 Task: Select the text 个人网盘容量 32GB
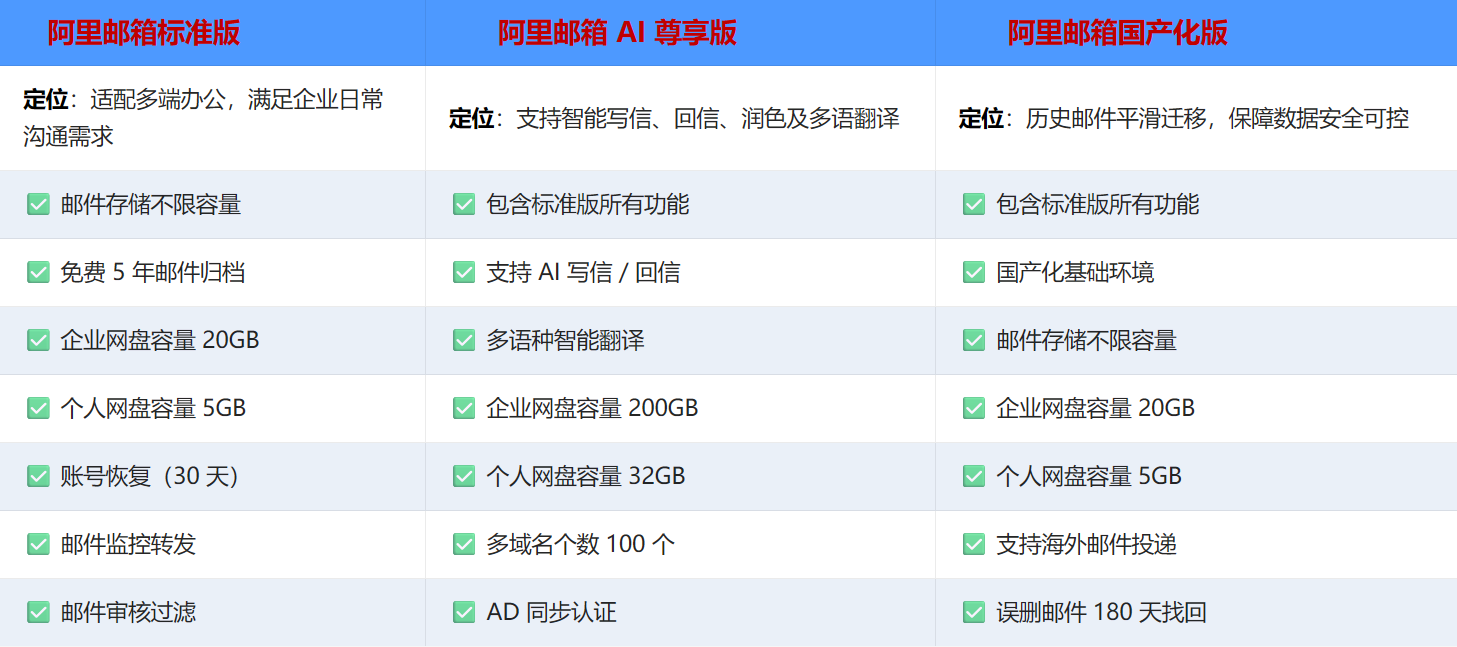pos(586,476)
